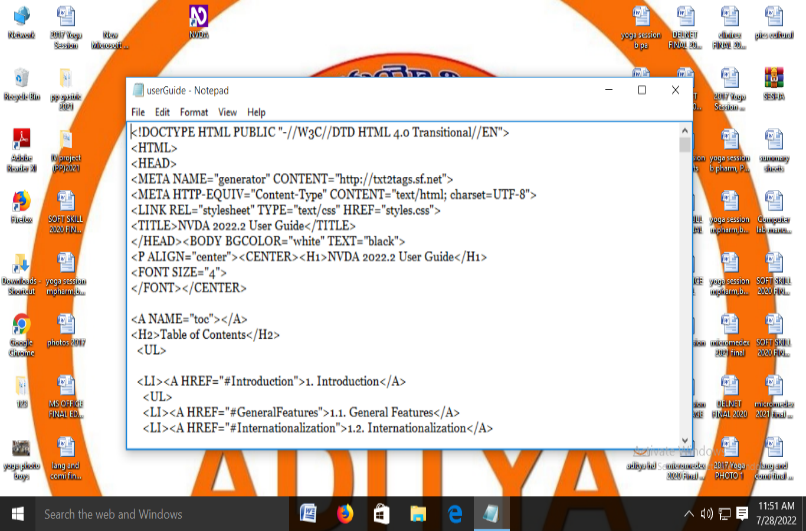Select the photos 2017 document icon
Screen dimensions: 806x531
(x=66, y=330)
